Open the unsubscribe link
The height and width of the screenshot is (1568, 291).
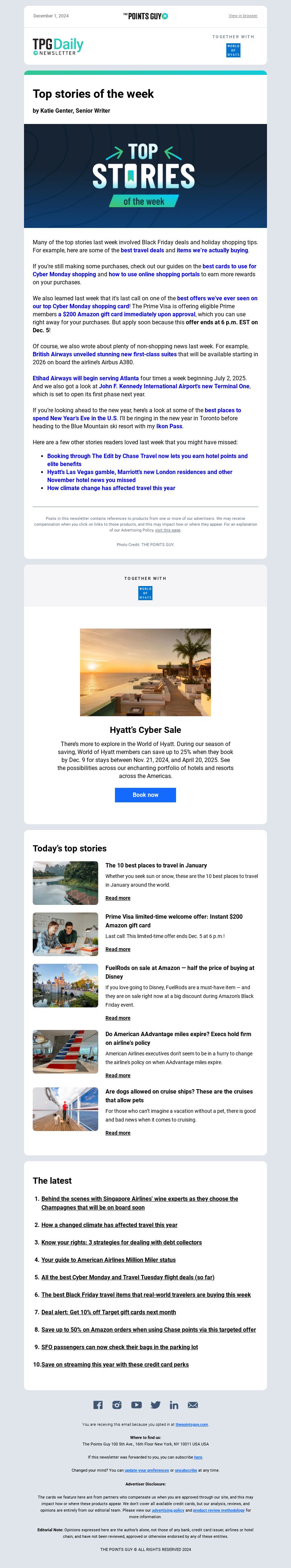coord(186,1470)
